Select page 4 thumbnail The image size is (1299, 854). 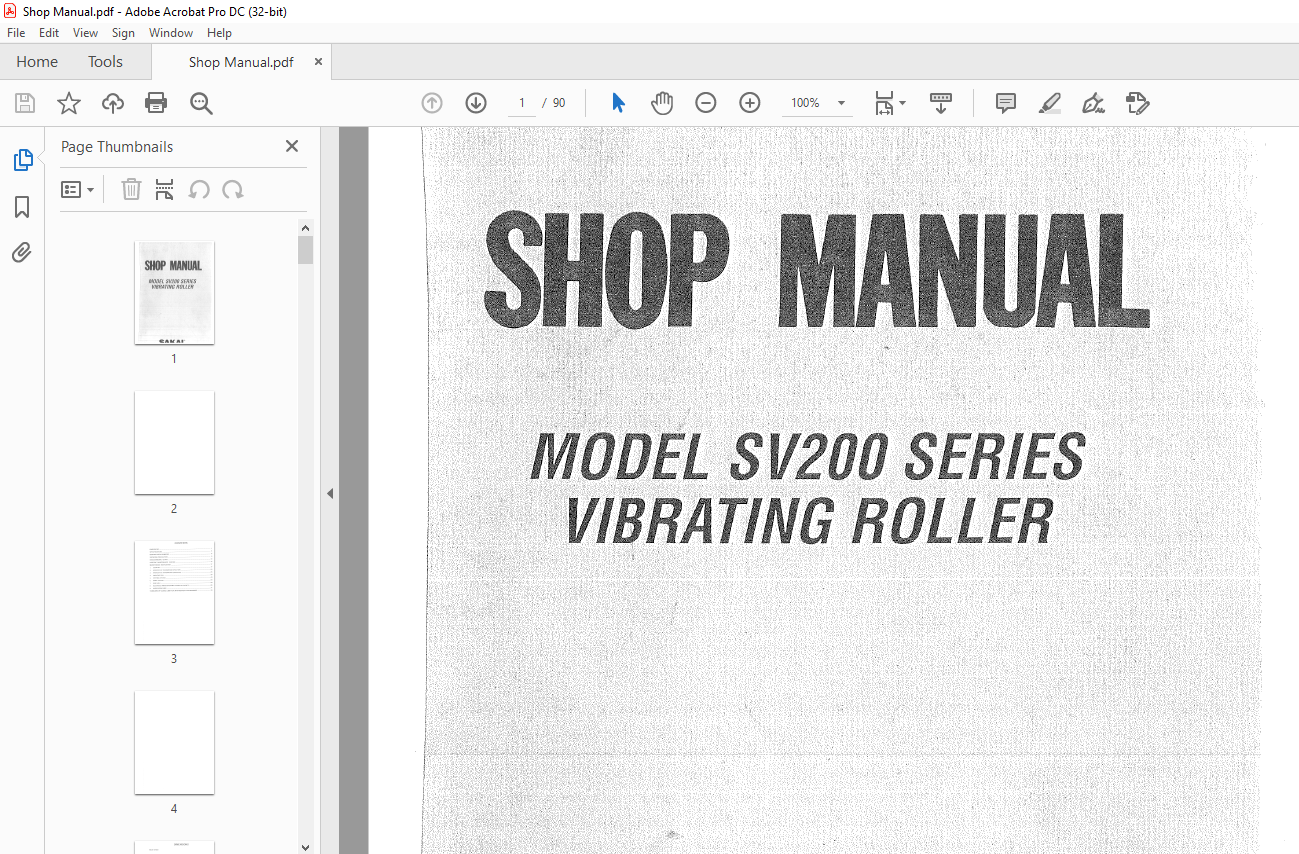click(x=174, y=743)
